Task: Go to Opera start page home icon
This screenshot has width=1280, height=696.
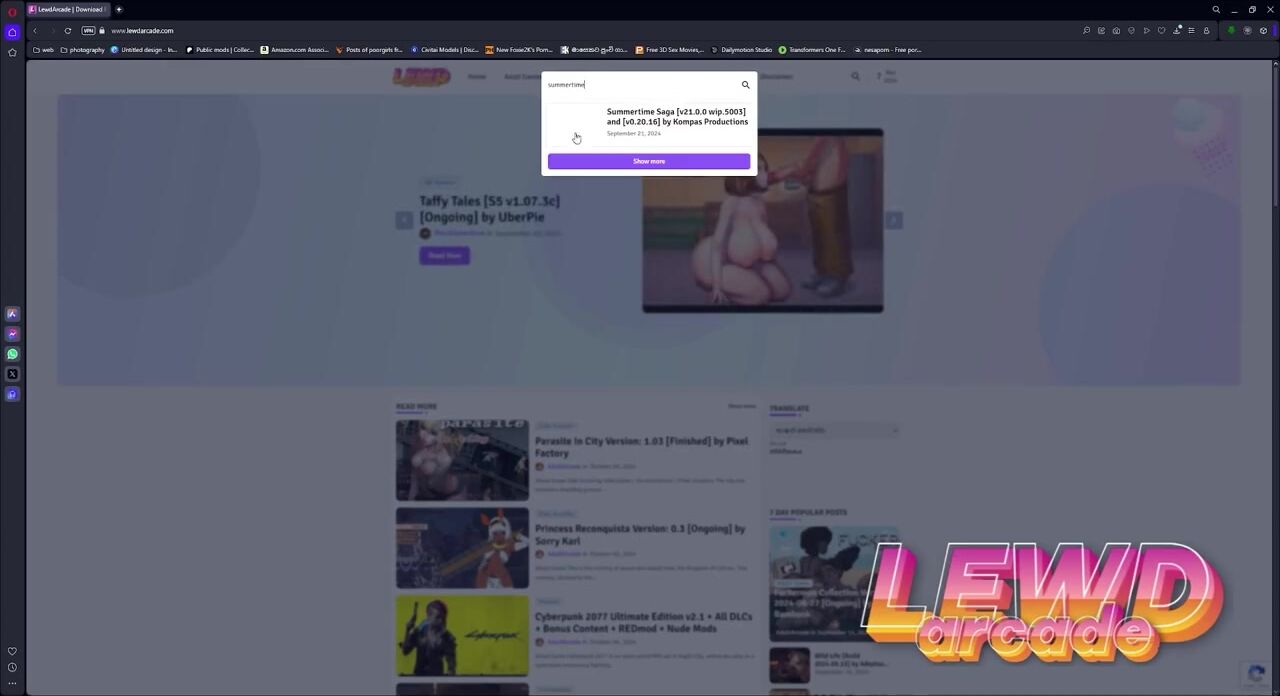Action: pyautogui.click(x=12, y=32)
